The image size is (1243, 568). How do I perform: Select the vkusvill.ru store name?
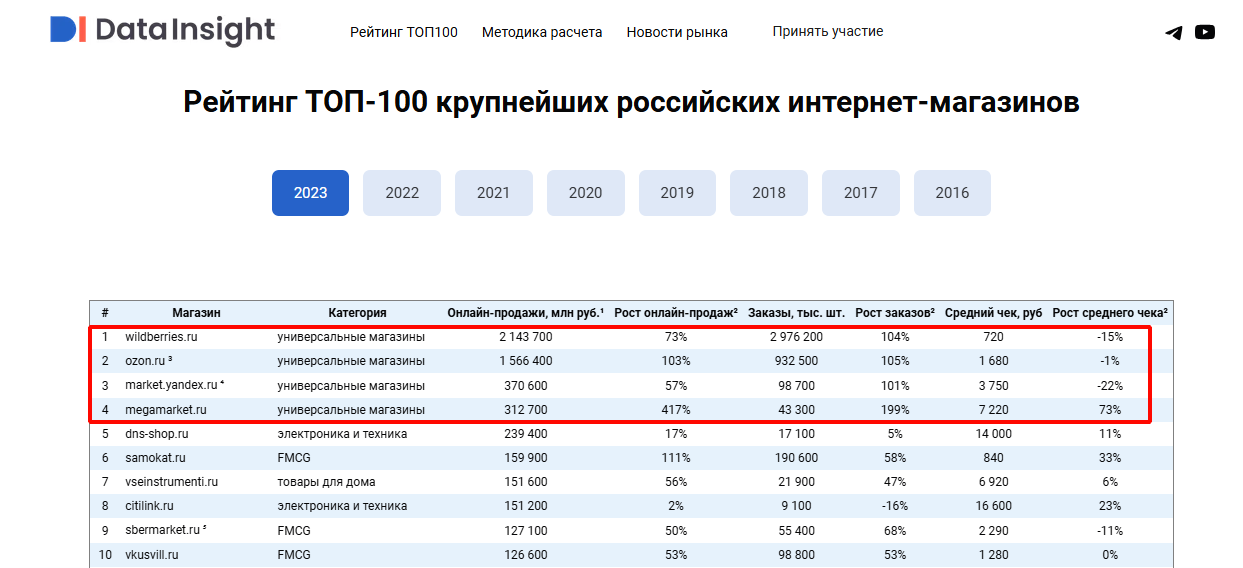[x=151, y=554]
